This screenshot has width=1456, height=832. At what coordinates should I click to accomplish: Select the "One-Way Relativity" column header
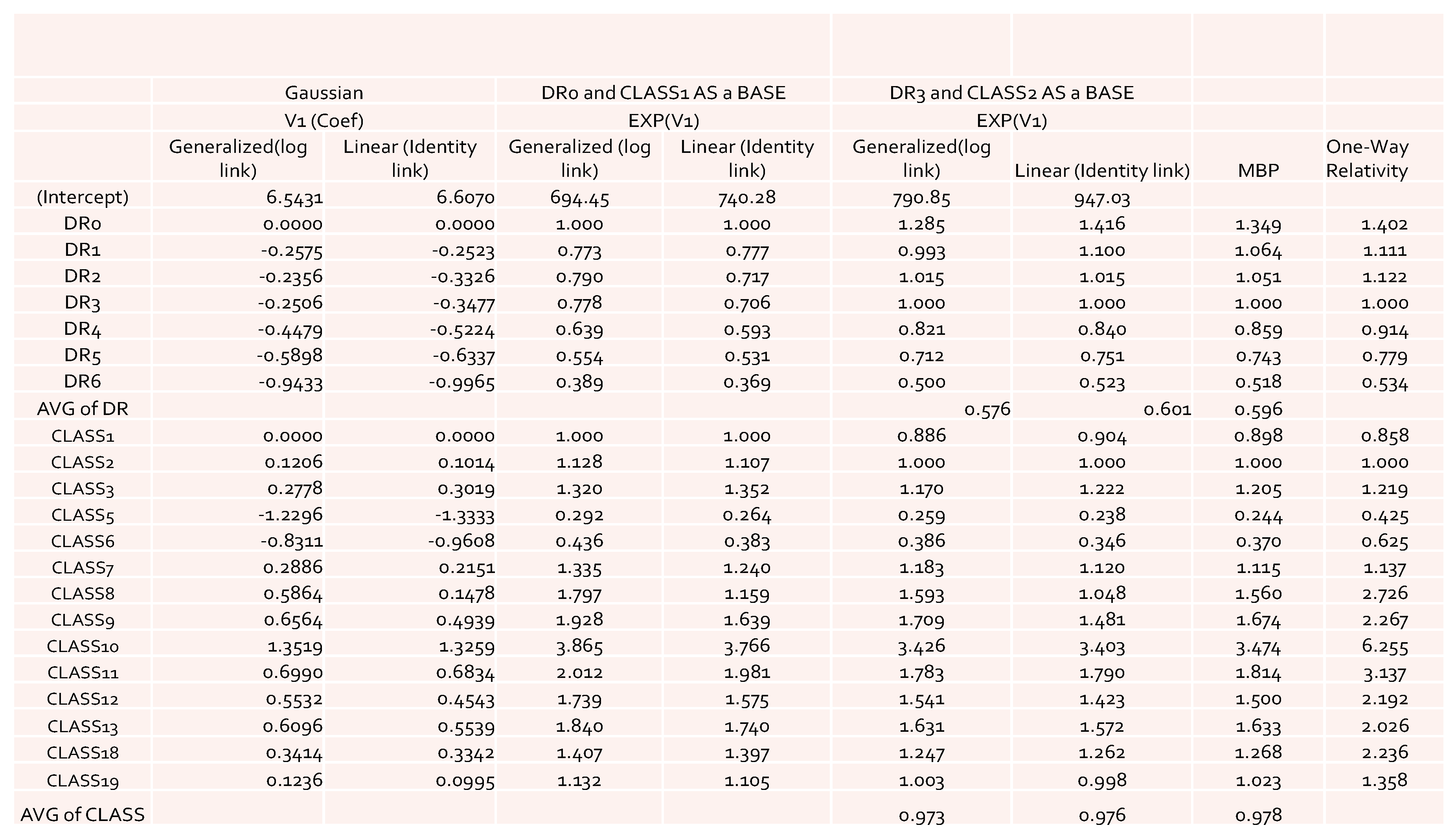click(x=1367, y=159)
